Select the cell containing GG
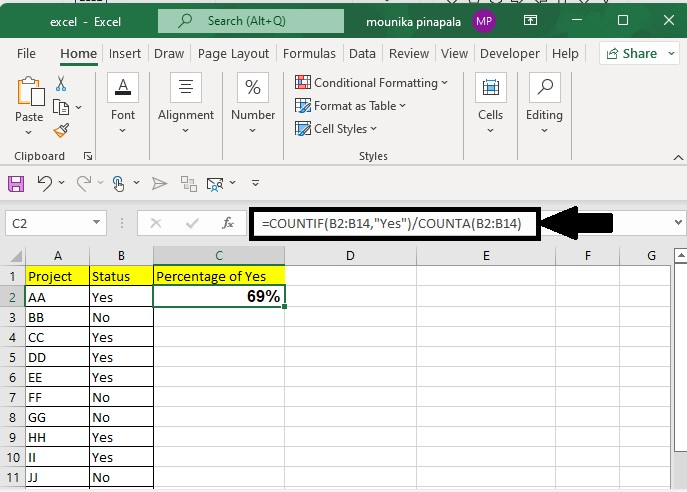Viewport: 687px width, 492px height. coord(57,418)
